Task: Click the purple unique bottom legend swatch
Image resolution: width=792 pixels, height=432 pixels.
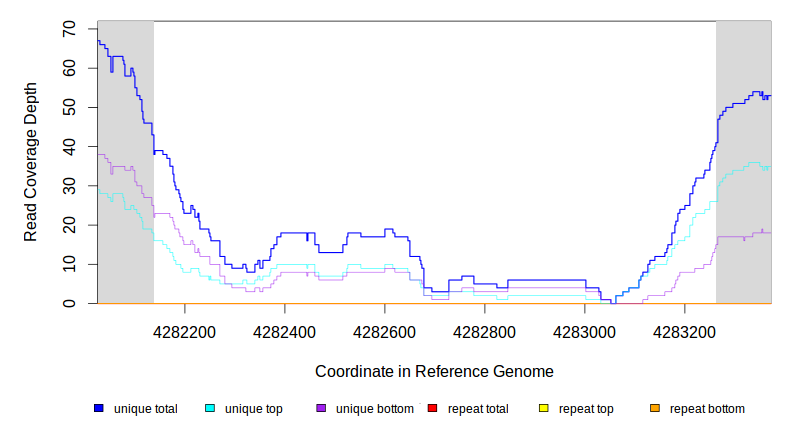Action: click(x=321, y=408)
